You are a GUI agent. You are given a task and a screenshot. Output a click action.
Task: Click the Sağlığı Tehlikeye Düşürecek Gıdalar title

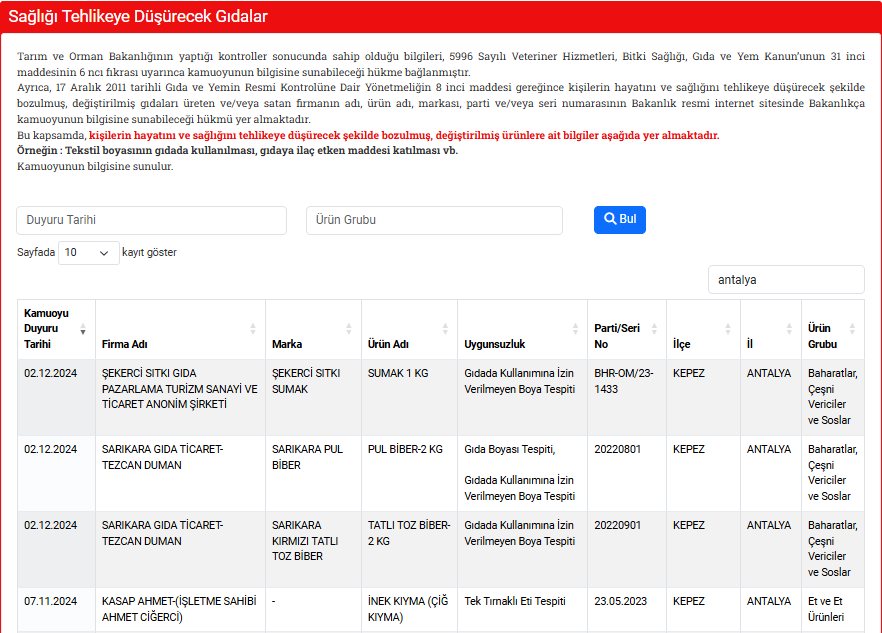pos(138,16)
